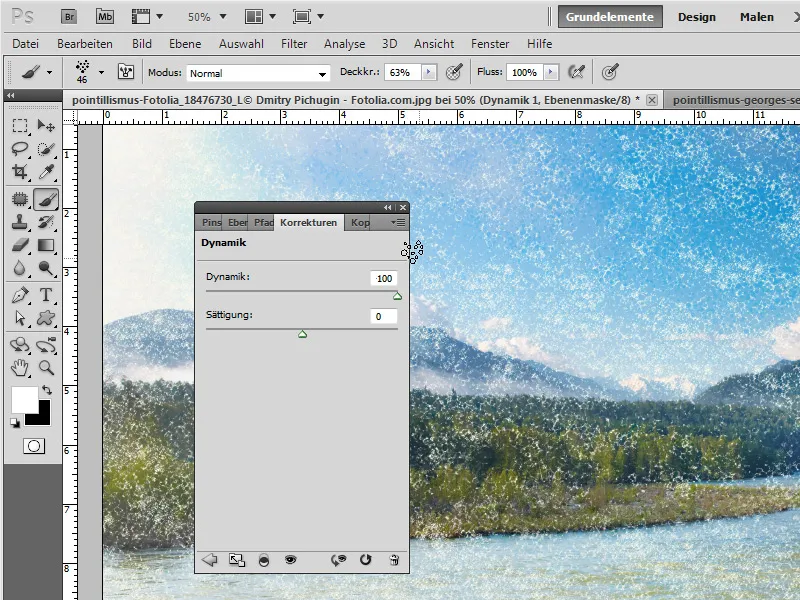Open the tool preset picker arrow

pos(49,72)
